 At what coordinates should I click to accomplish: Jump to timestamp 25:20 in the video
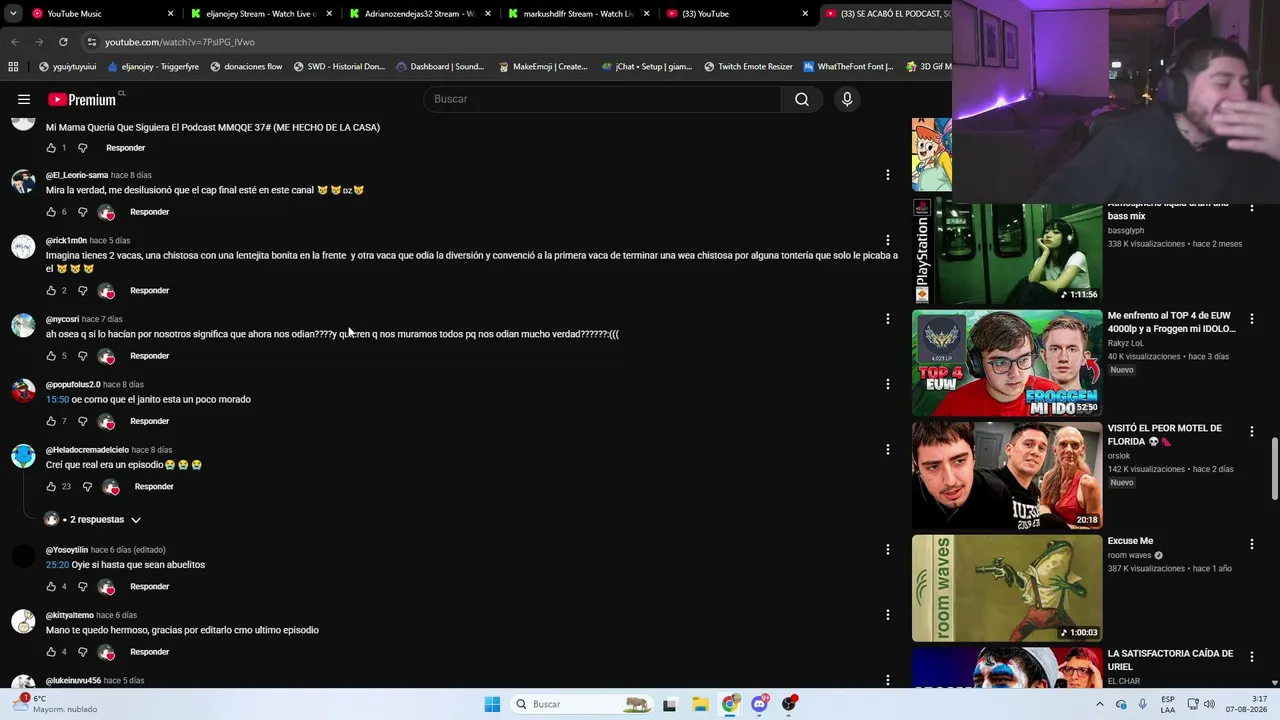(57, 565)
